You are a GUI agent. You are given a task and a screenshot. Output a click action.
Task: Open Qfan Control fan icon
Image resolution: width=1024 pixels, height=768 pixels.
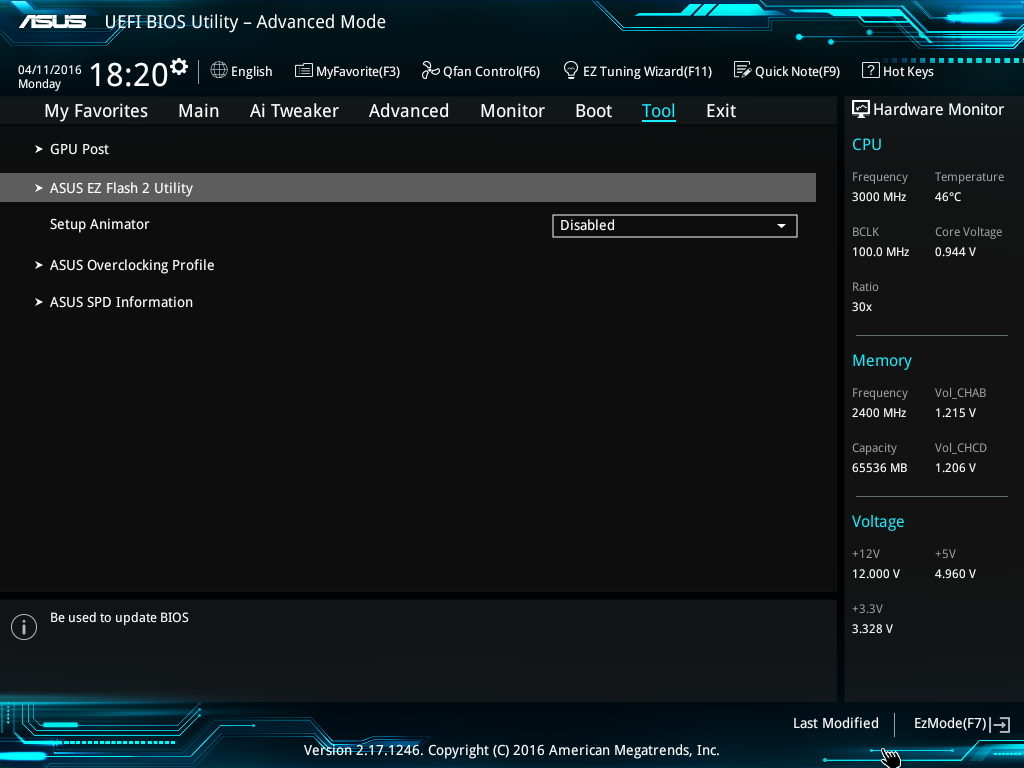click(x=430, y=71)
